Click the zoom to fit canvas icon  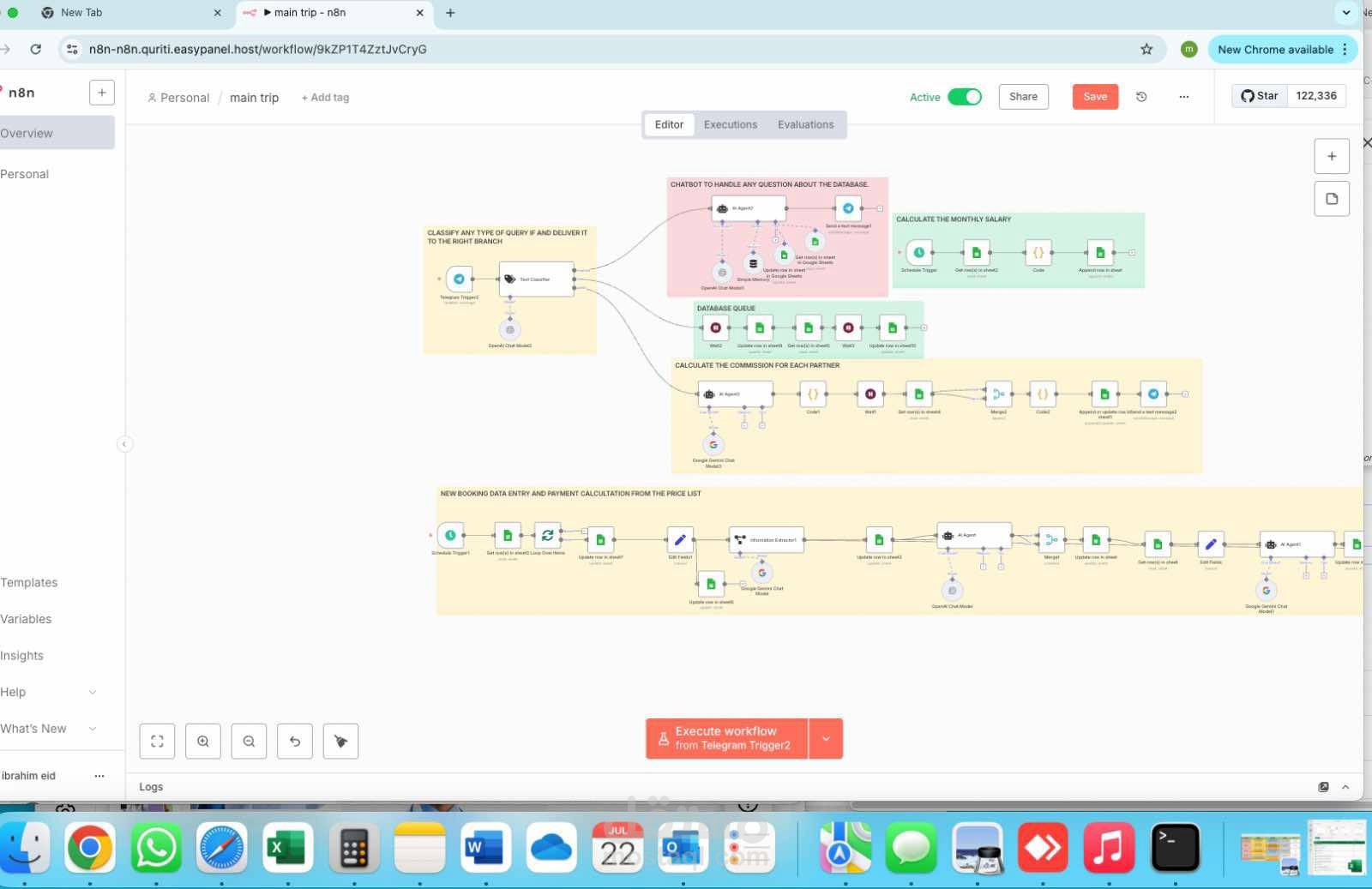click(x=157, y=742)
